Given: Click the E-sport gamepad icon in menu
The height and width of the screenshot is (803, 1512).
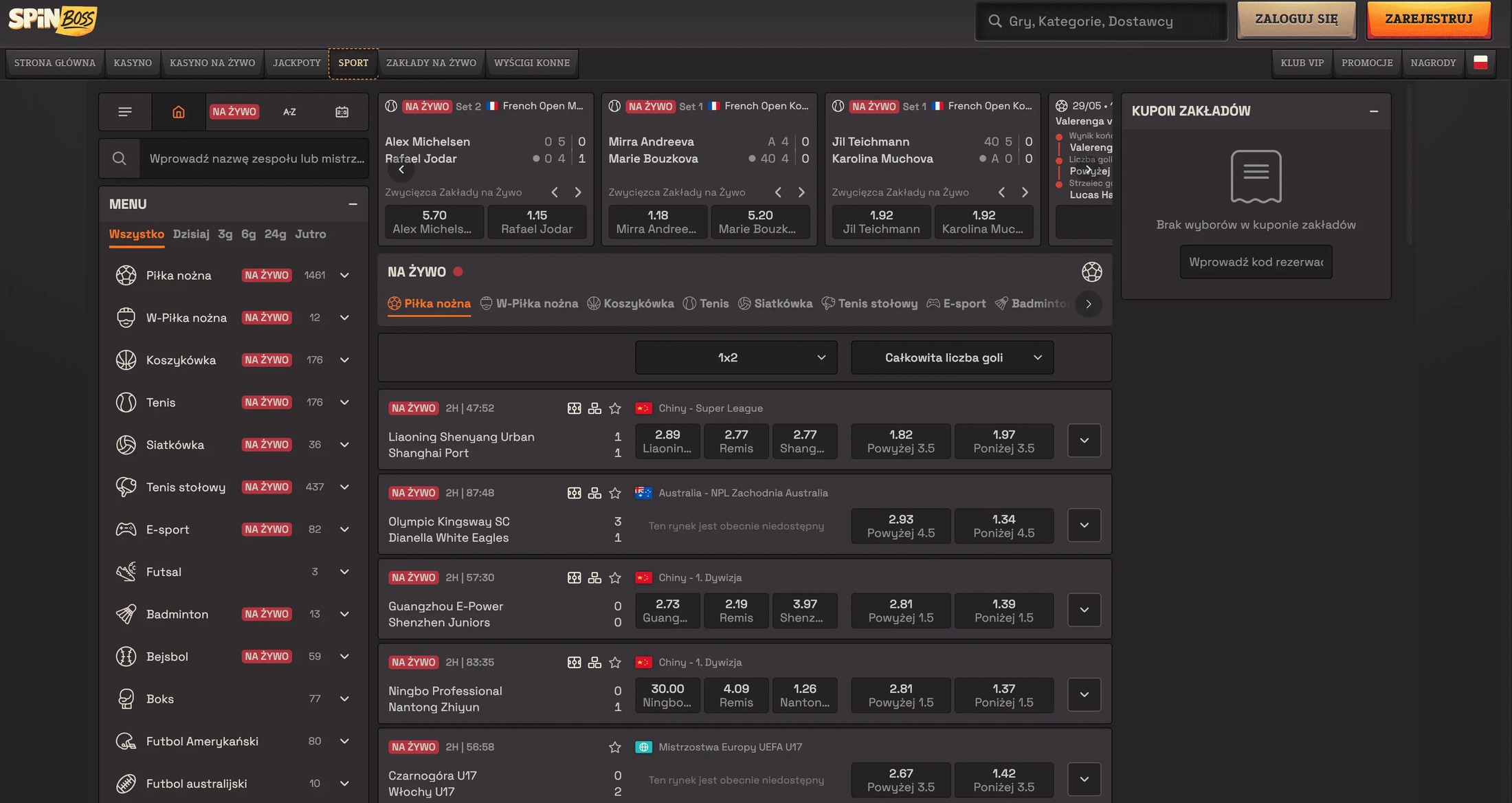Looking at the screenshot, I should [126, 529].
